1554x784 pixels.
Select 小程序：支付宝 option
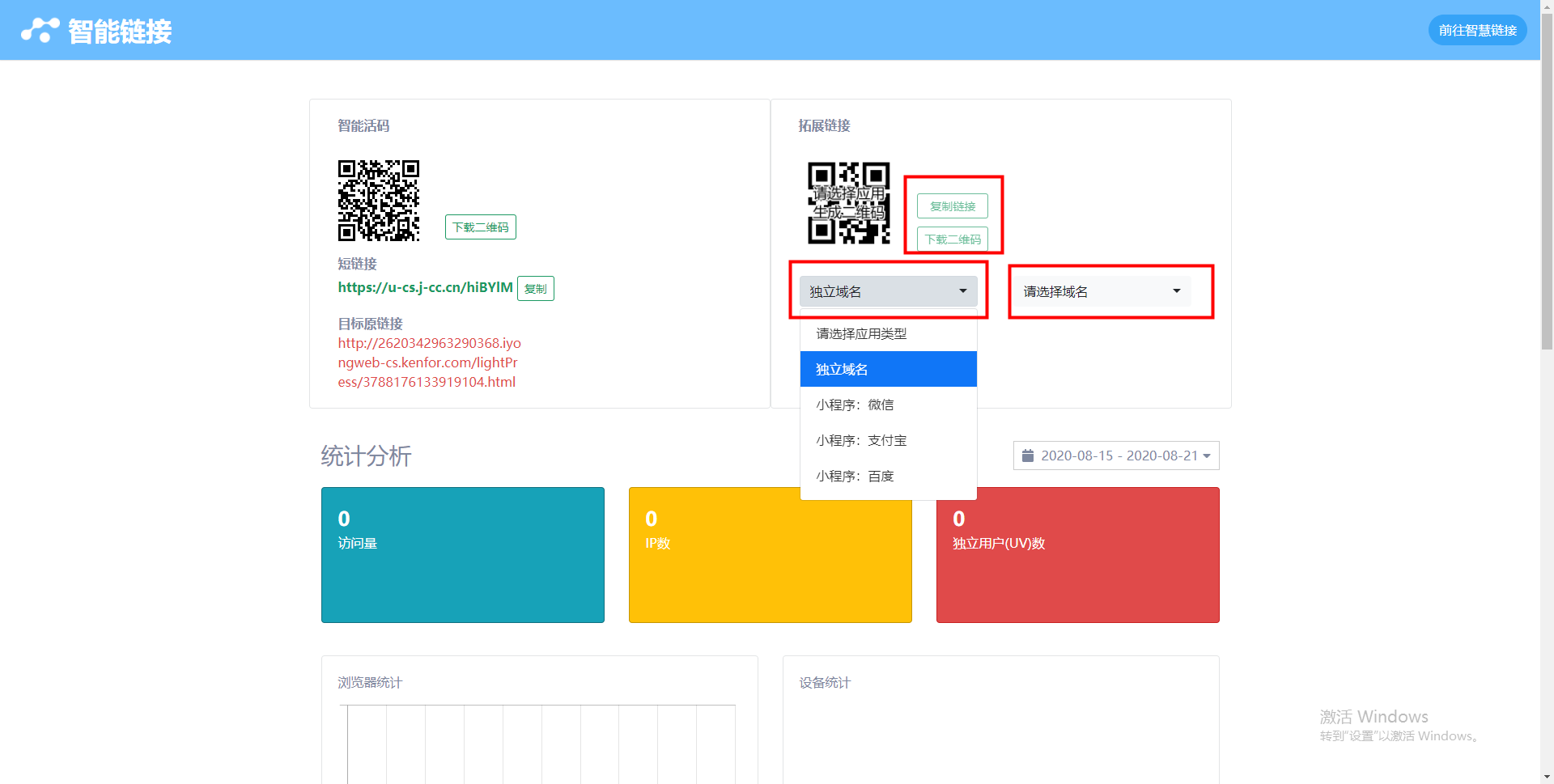[x=888, y=440]
